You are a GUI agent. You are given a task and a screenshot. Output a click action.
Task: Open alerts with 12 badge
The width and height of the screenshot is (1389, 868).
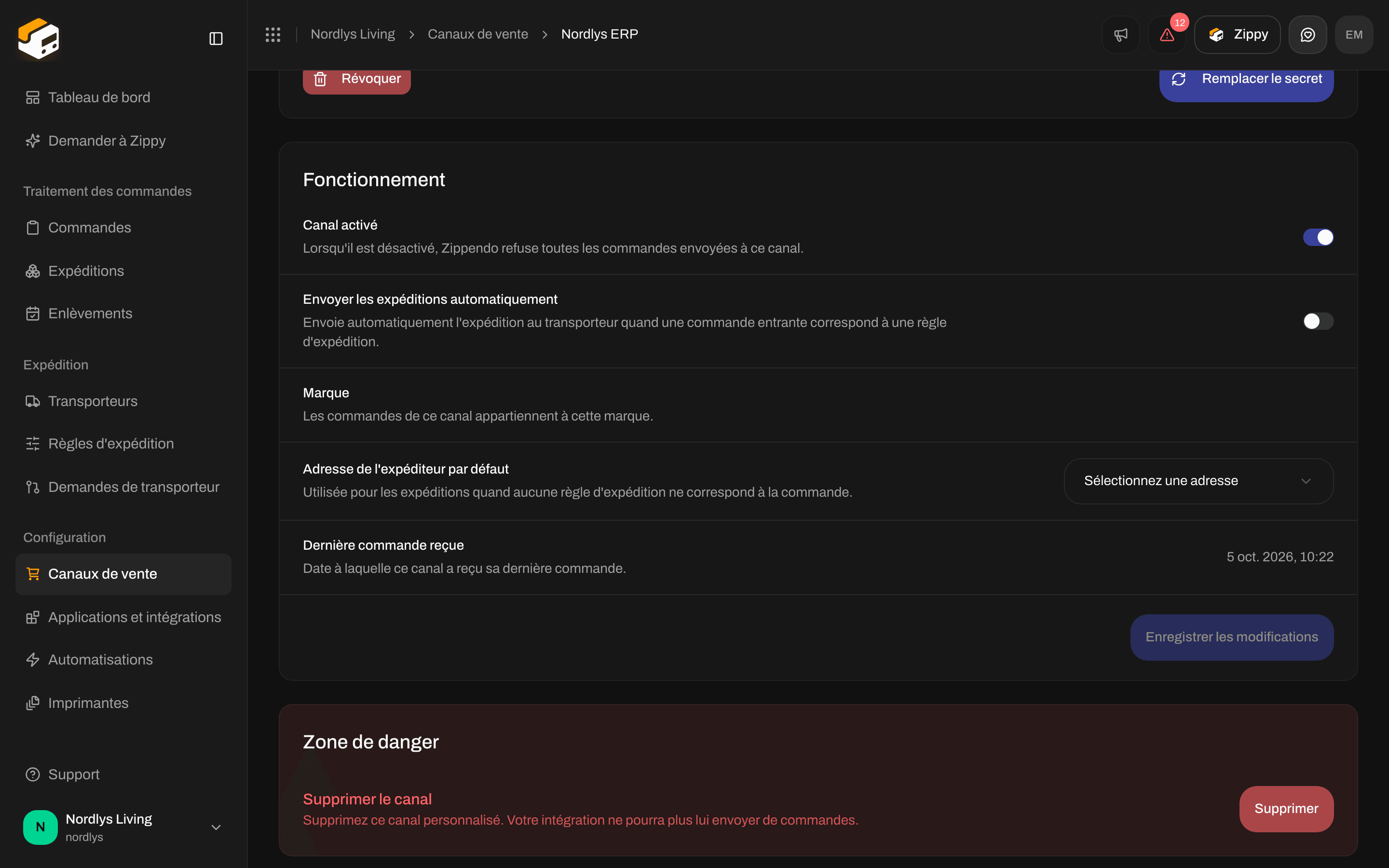click(x=1167, y=34)
